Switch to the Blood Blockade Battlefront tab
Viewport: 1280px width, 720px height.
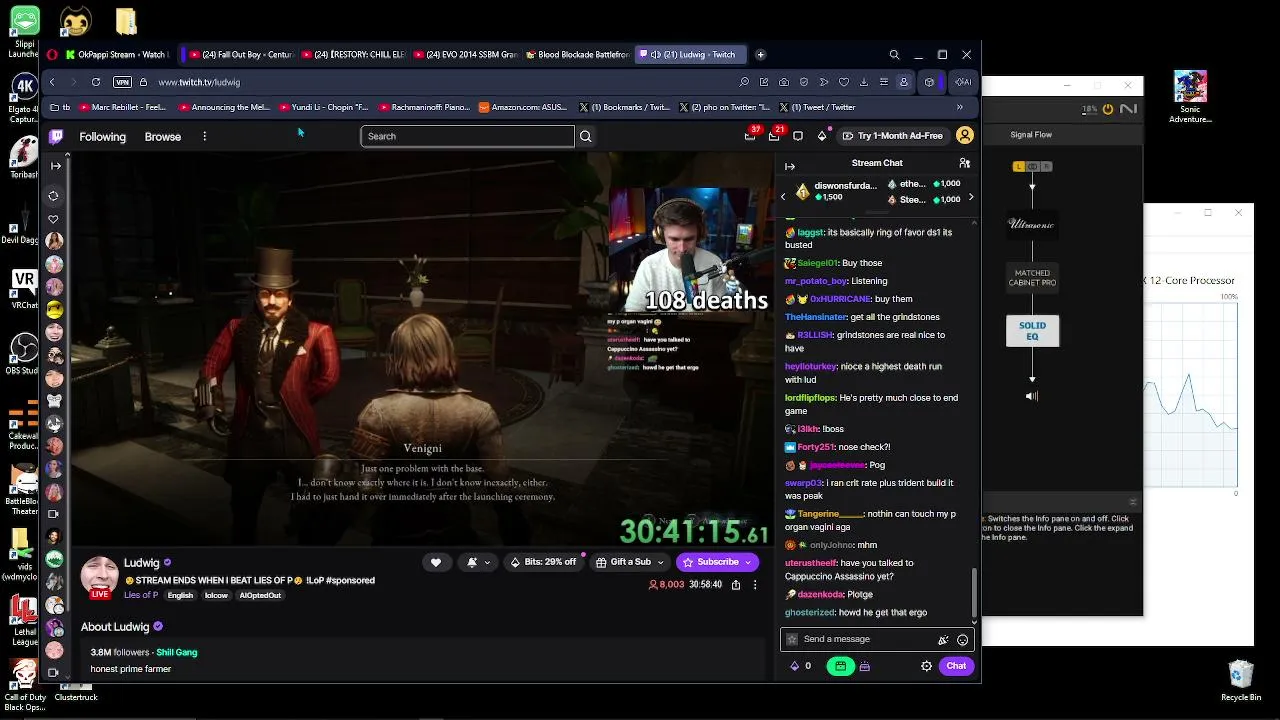tap(577, 55)
